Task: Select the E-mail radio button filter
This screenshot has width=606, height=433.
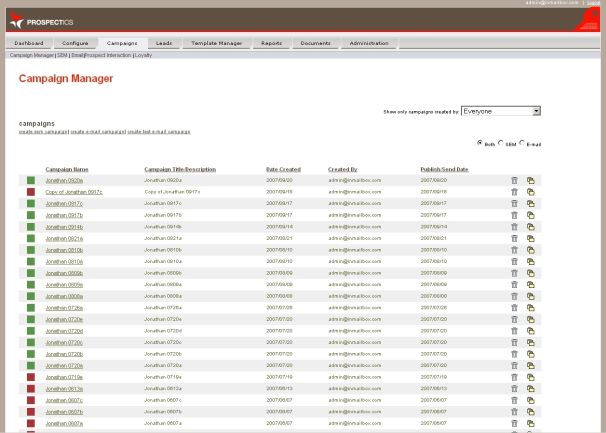Action: point(522,142)
